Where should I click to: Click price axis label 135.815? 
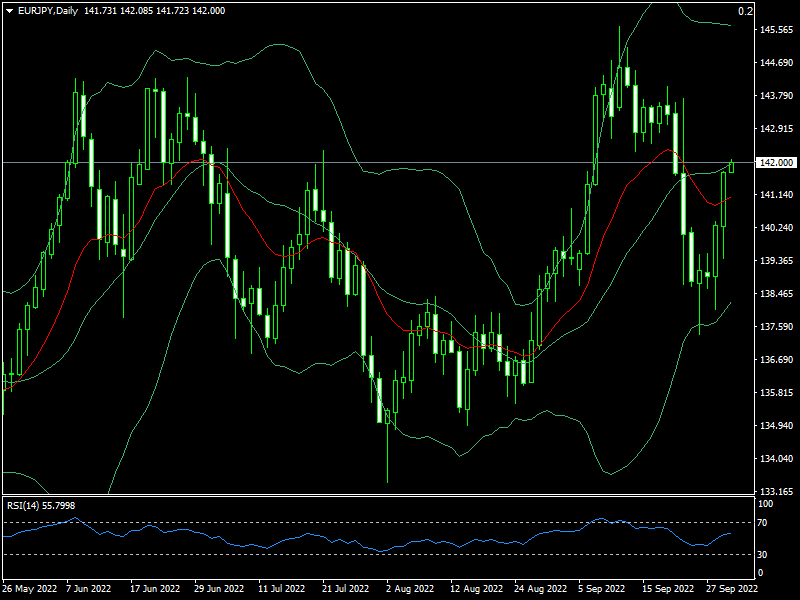click(777, 393)
